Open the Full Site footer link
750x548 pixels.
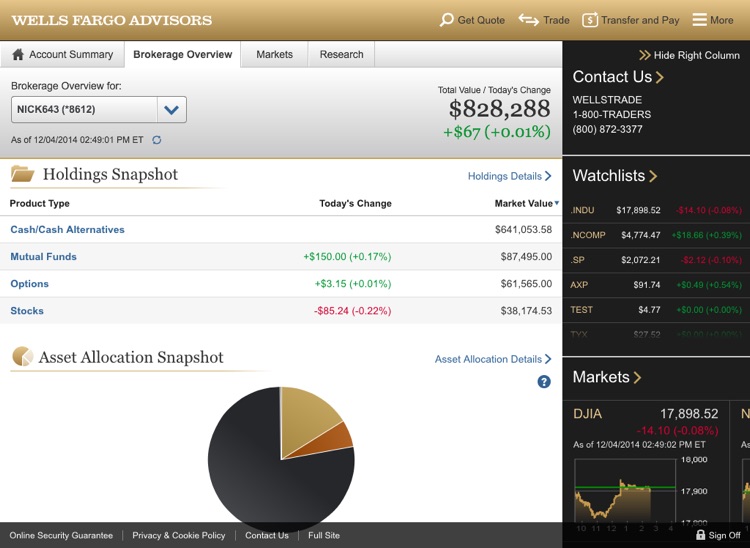(324, 535)
